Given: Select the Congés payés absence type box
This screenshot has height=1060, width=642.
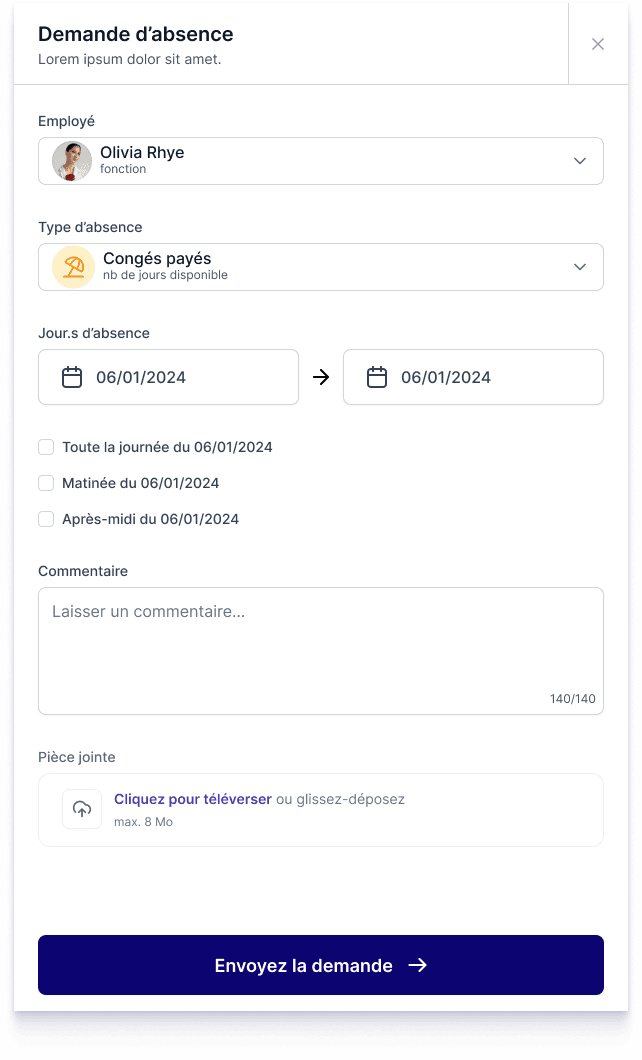Looking at the screenshot, I should click(x=320, y=267).
